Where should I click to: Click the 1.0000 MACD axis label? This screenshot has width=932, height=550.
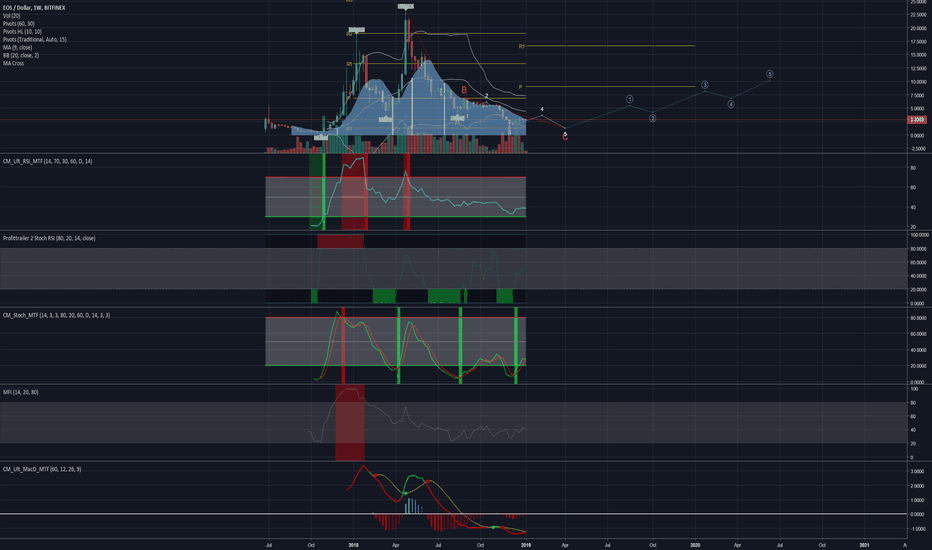click(x=917, y=500)
